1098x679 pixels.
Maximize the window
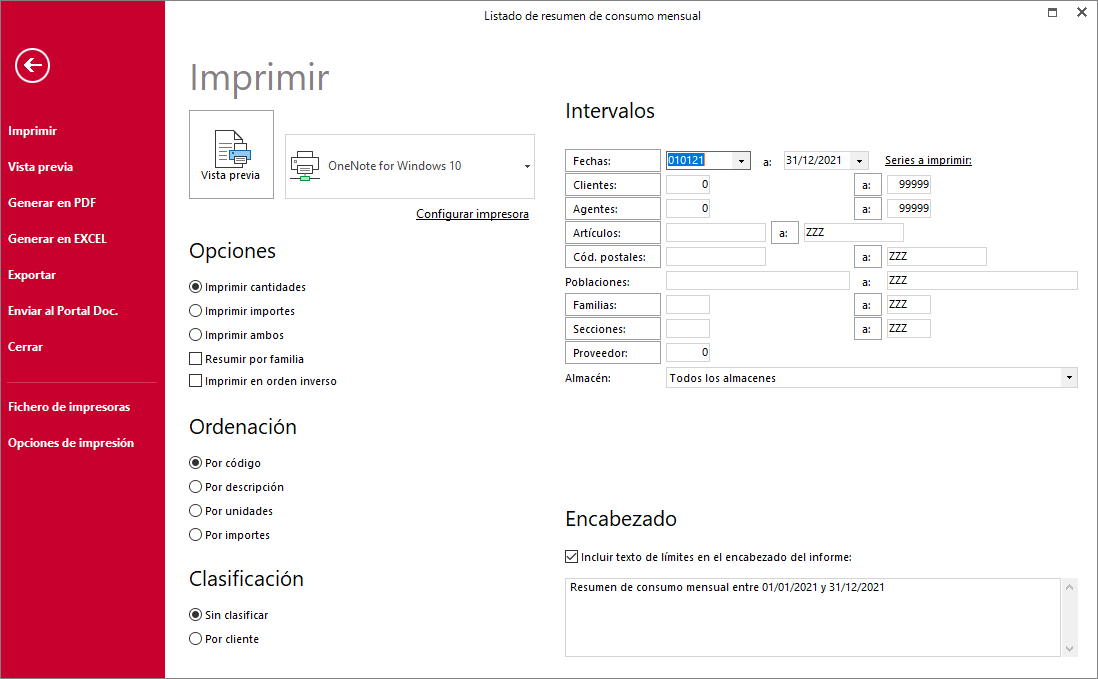[x=1052, y=12]
